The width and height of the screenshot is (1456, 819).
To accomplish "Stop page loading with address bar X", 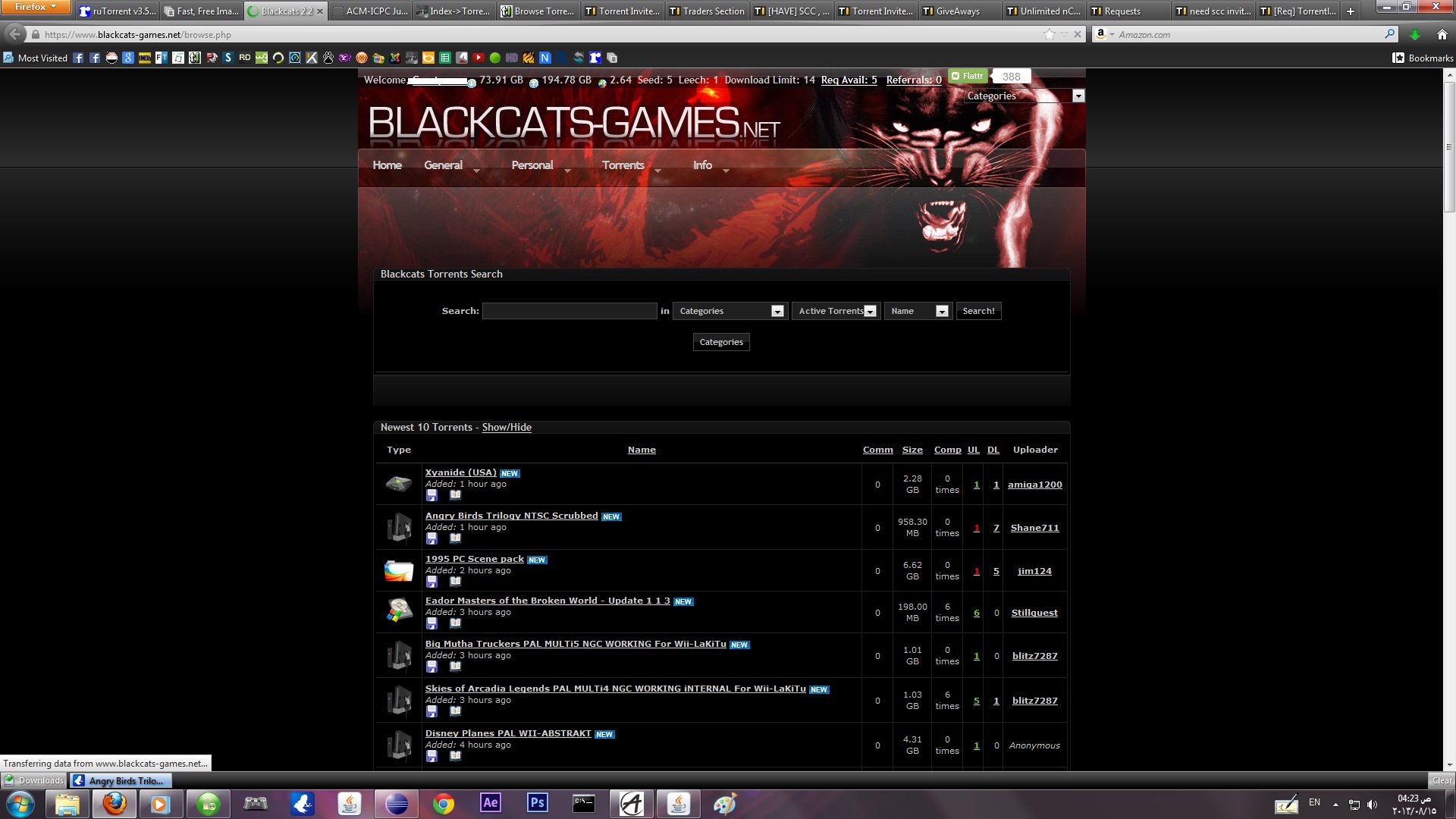I will (1078, 34).
